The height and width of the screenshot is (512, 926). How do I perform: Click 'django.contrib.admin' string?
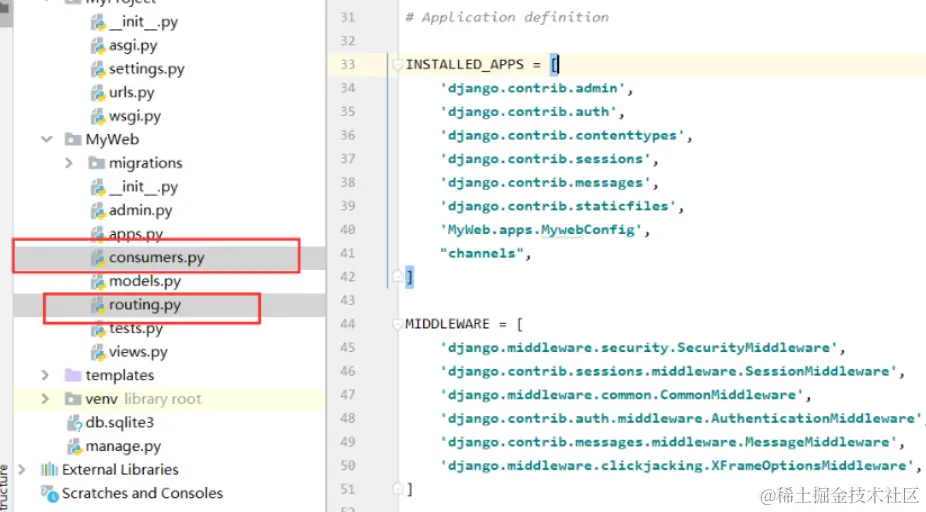533,88
